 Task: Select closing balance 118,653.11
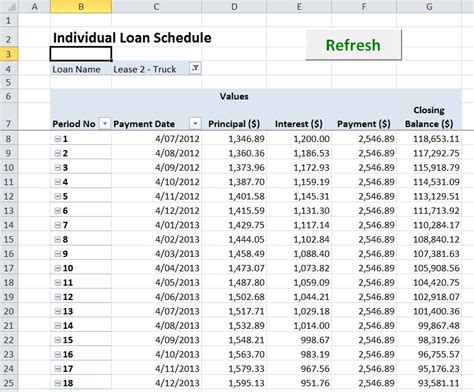tap(429, 139)
